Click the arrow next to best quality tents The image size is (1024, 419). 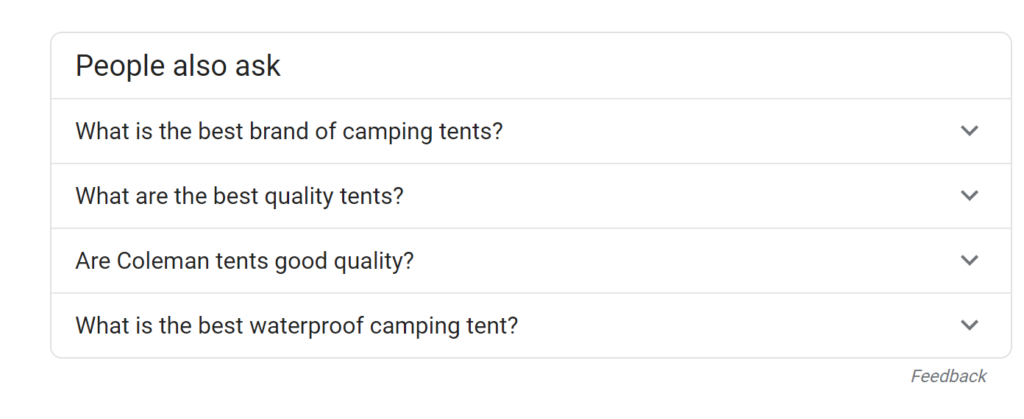968,196
